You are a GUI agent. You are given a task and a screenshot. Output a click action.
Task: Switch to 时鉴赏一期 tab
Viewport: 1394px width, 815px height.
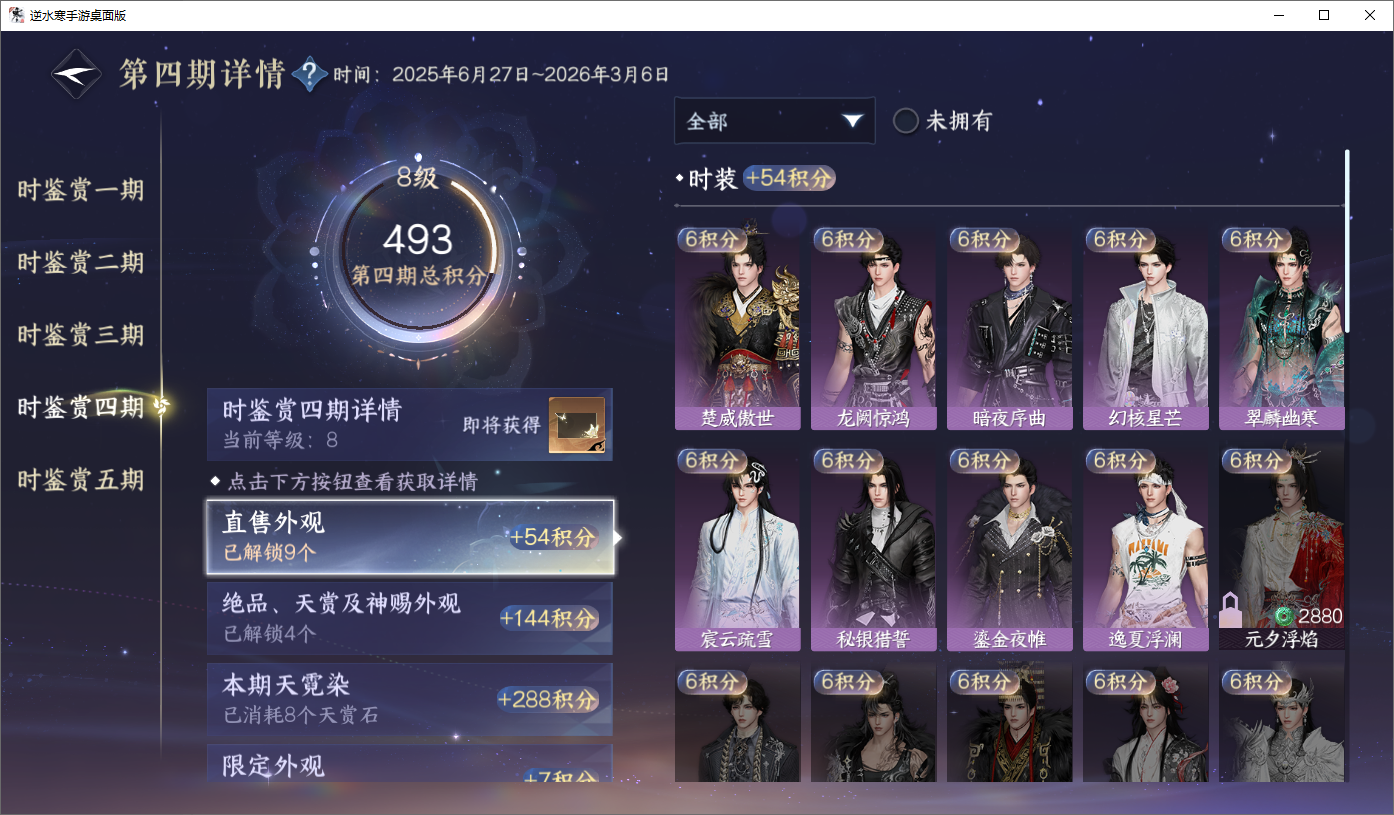point(81,190)
